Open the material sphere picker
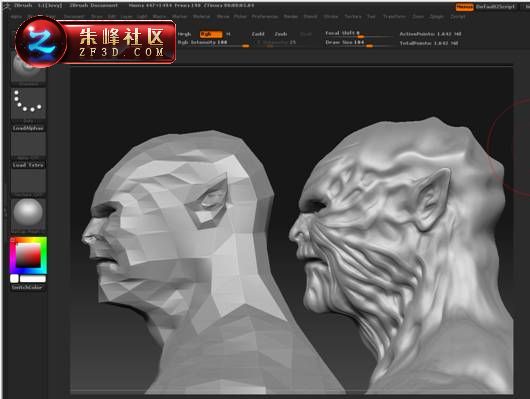 click(x=28, y=214)
